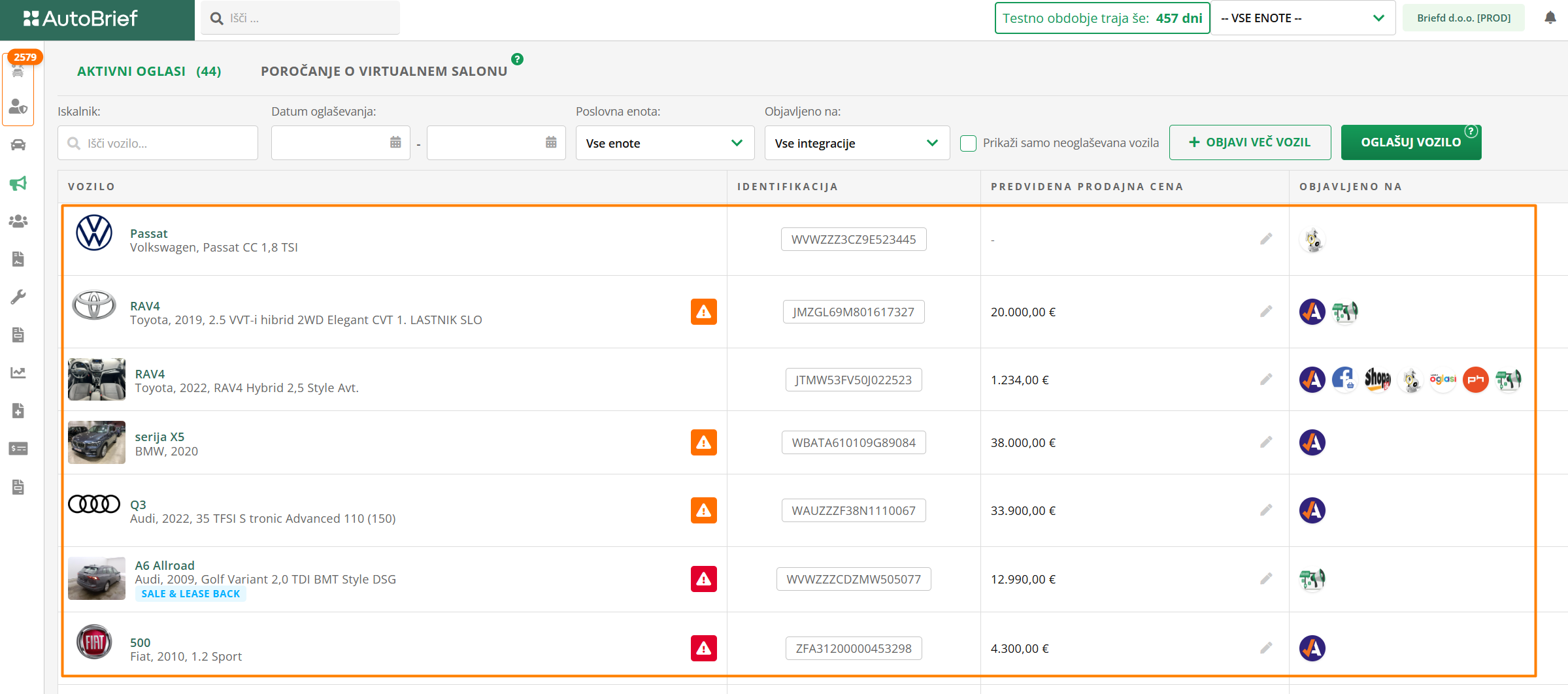Open 'Vse integracije' dropdown
This screenshot has height=694, width=1568.
pyautogui.click(x=857, y=143)
